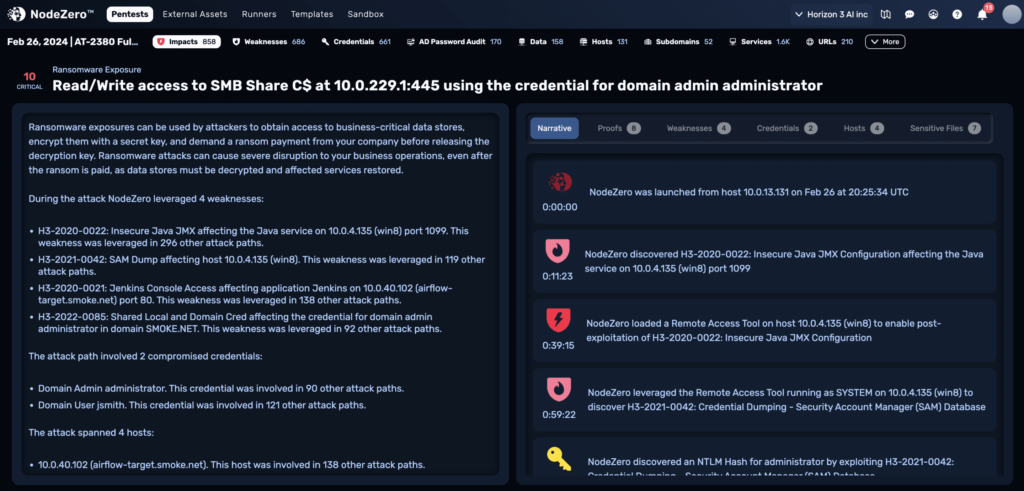Click the Feb 26, 2024 AT-2380 pentest title

[x=72, y=42]
